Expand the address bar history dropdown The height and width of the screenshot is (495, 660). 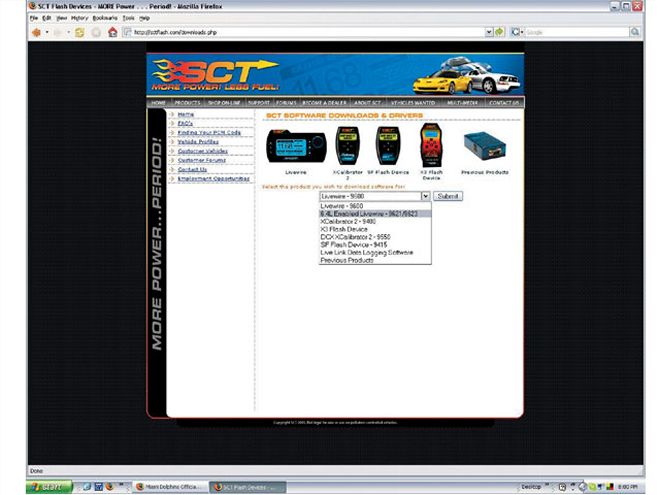[x=489, y=32]
